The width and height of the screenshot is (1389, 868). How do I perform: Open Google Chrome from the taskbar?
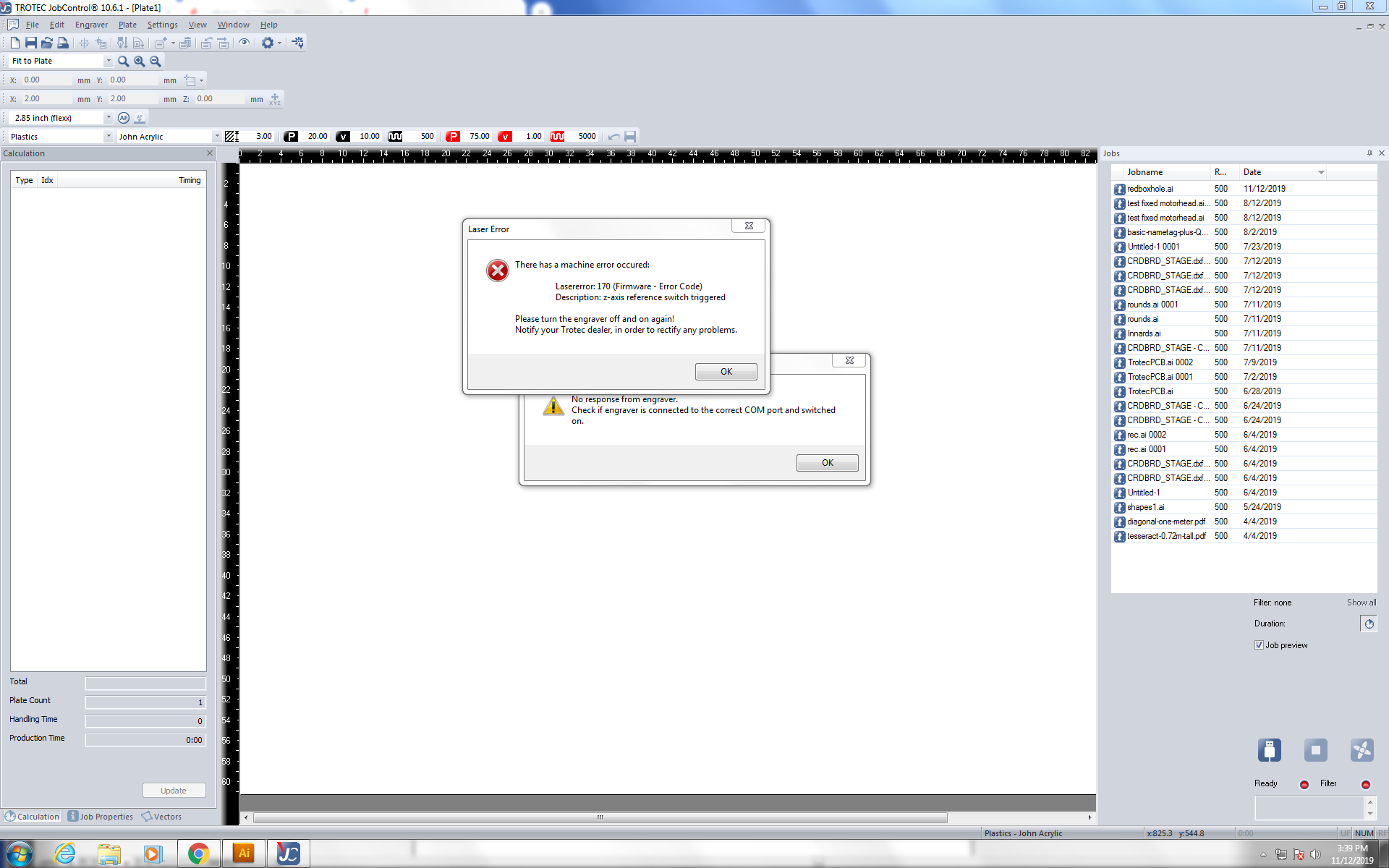[198, 854]
